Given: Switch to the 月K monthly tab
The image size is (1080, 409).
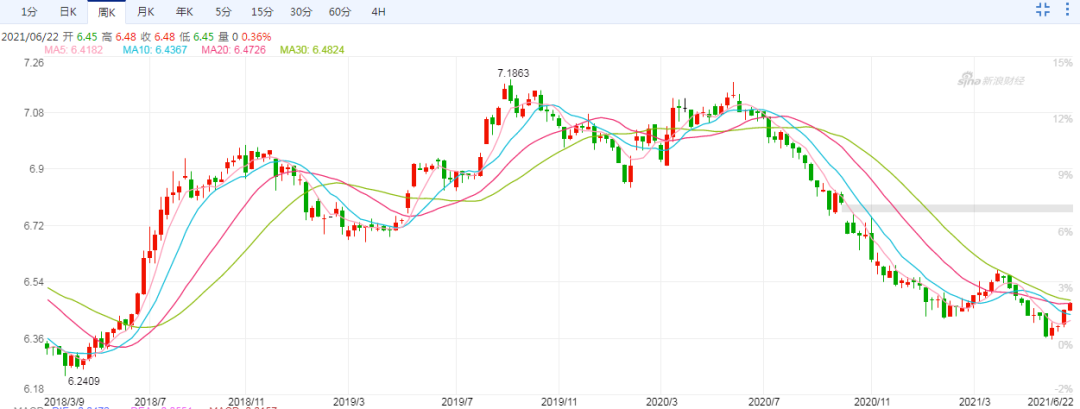Looking at the screenshot, I should 145,12.
